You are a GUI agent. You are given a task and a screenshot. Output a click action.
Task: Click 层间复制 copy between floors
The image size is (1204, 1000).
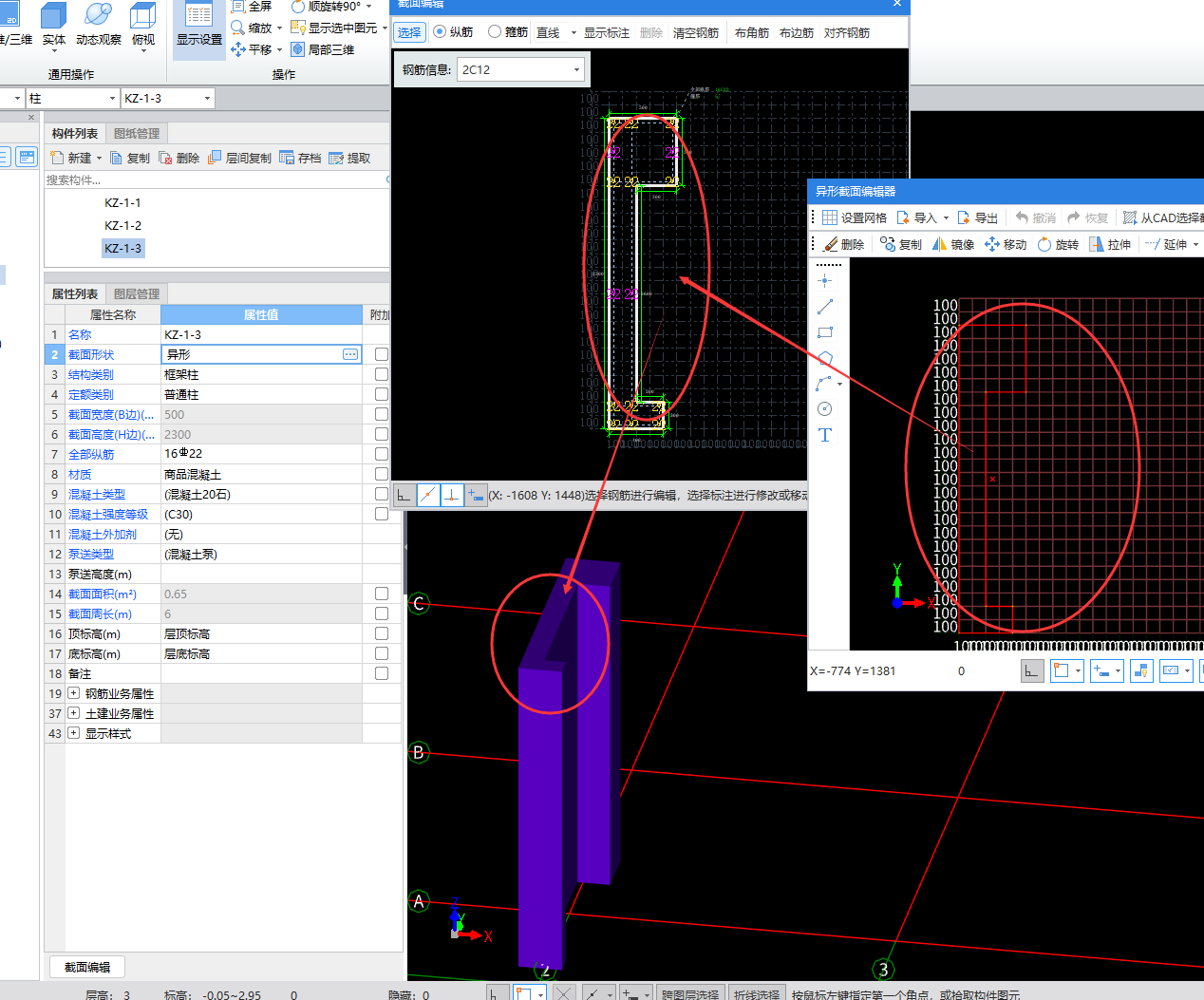pos(240,159)
